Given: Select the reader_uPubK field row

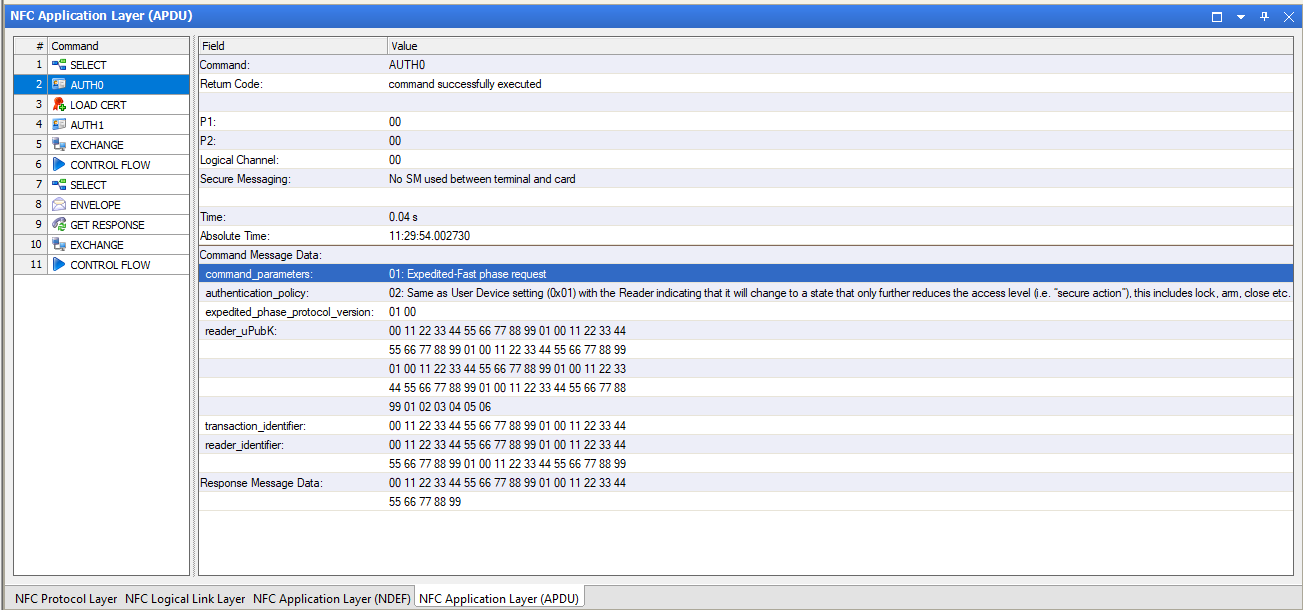Looking at the screenshot, I should [x=745, y=331].
